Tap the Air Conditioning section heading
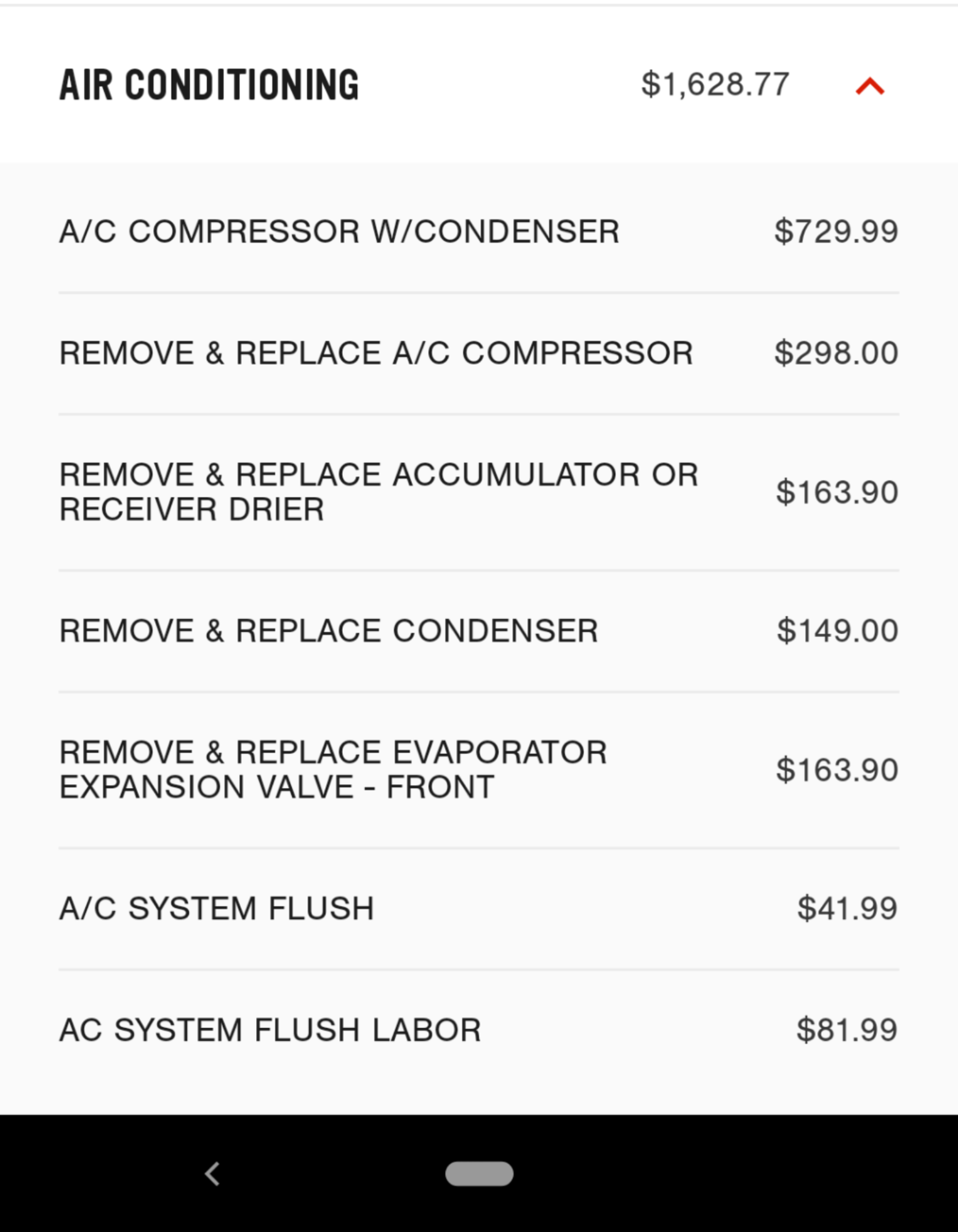Image resolution: width=958 pixels, height=1232 pixels. (x=209, y=85)
